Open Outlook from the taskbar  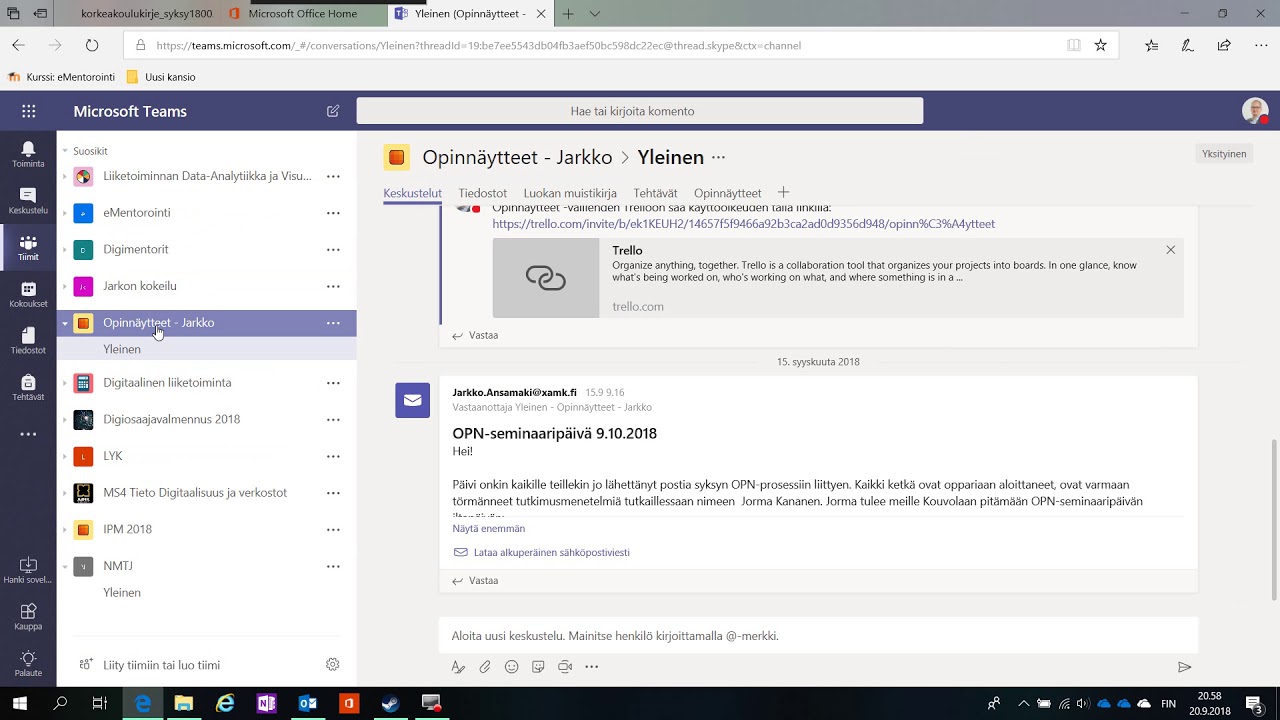point(307,704)
